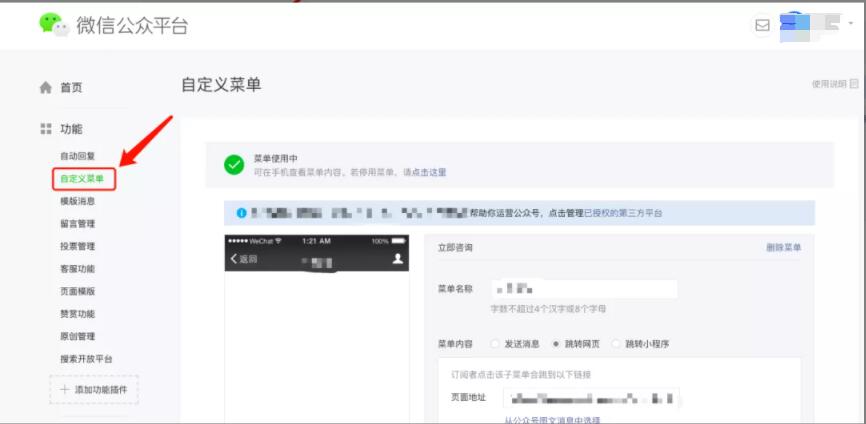Go to 模板消息 in sidebar
The width and height of the screenshot is (866, 424).
coord(77,201)
